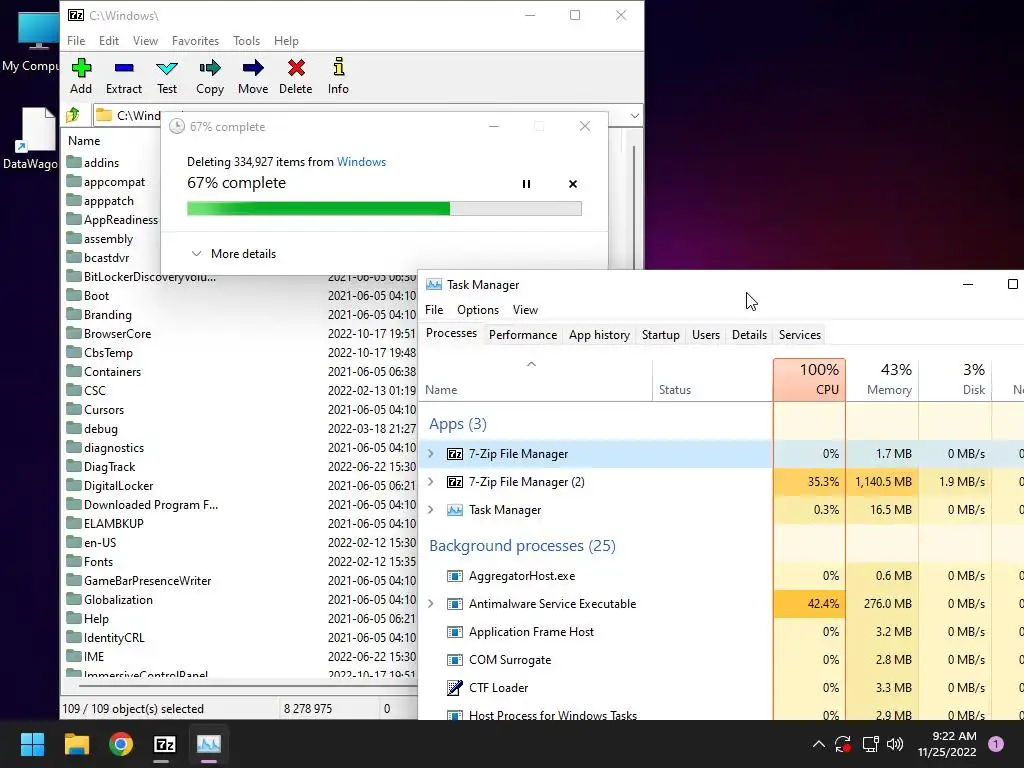Pause the deletion with the pause icon
Screen dimensions: 1024x768
pyautogui.click(x=526, y=184)
